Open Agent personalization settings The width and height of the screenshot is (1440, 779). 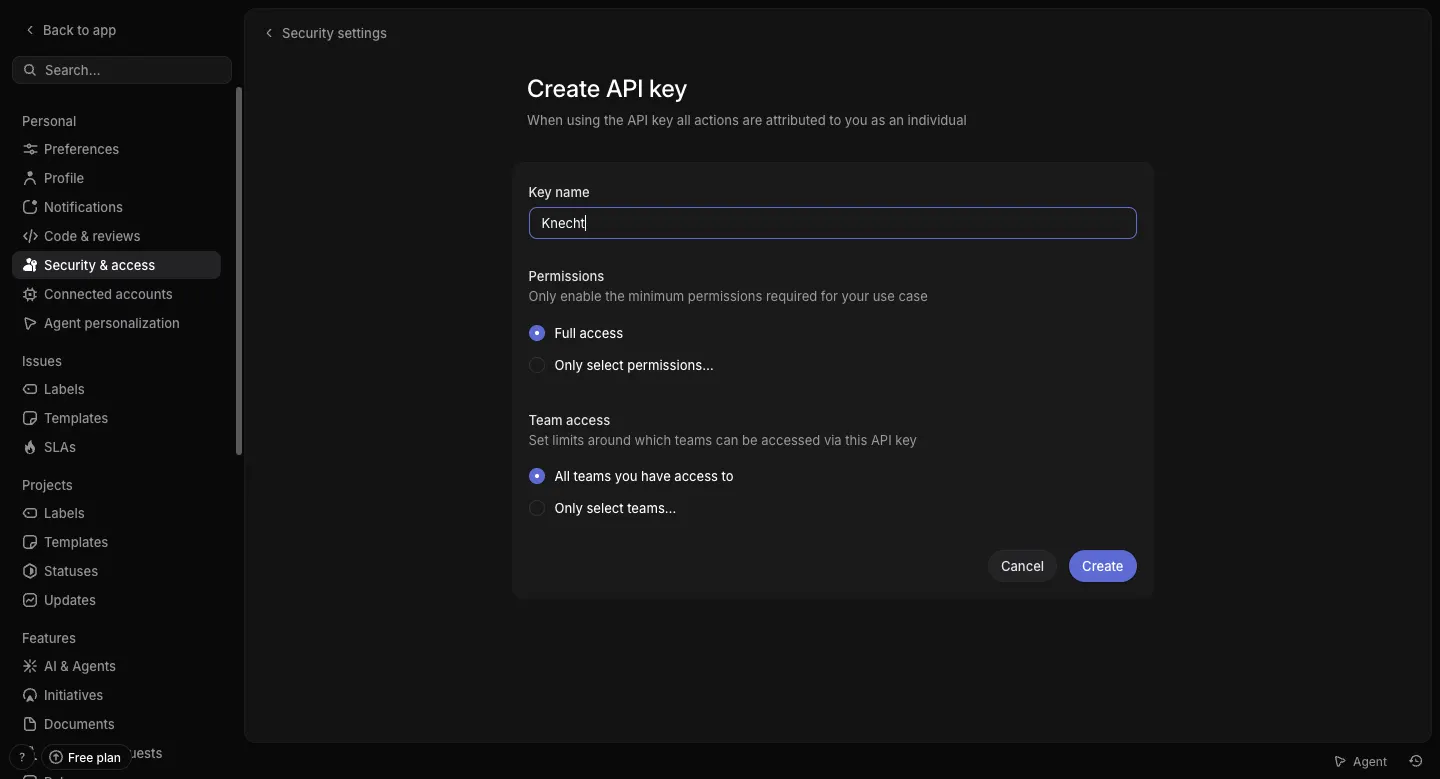tap(116, 323)
